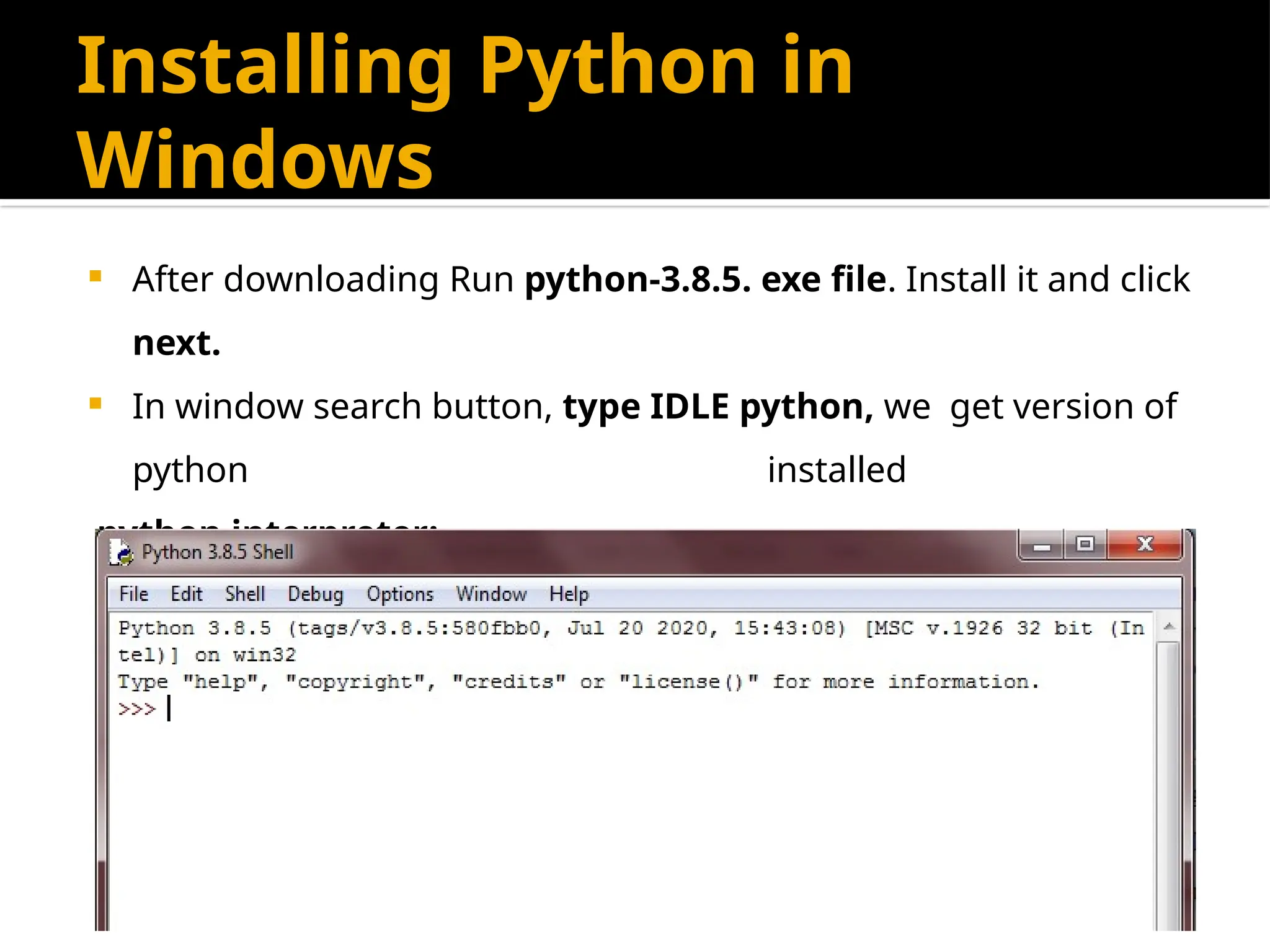Expand the Debug menu
The height and width of the screenshot is (952, 1270).
(x=315, y=594)
